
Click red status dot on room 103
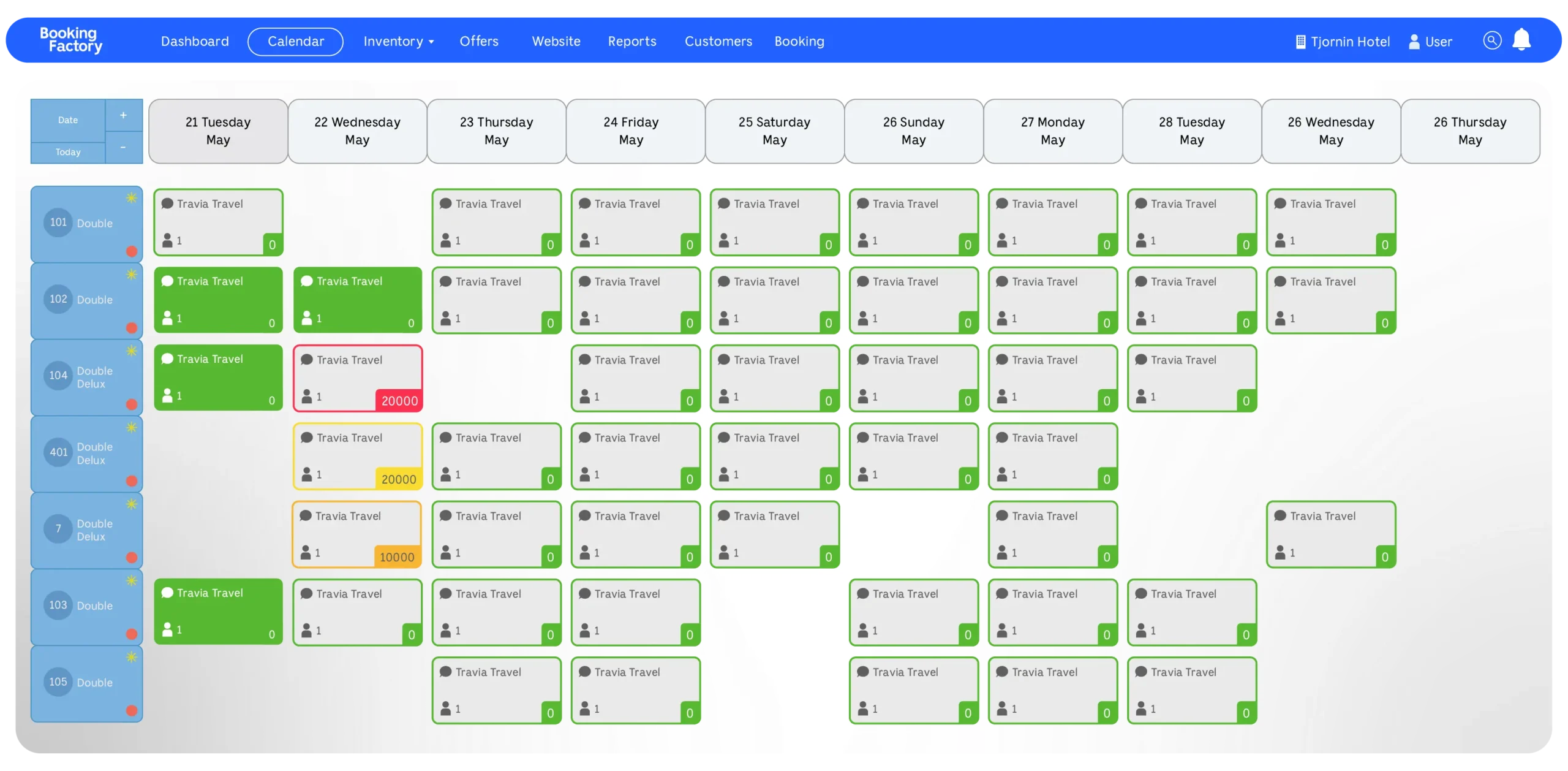(x=131, y=634)
